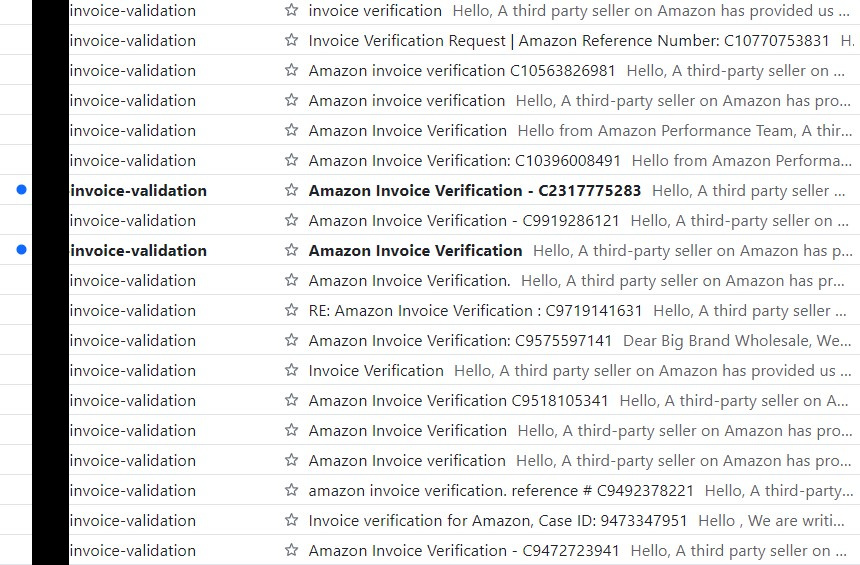This screenshot has height=565, width=860.
Task: Open the Amazon Invoice Verification - C2317775283 email
Action: pos(475,191)
